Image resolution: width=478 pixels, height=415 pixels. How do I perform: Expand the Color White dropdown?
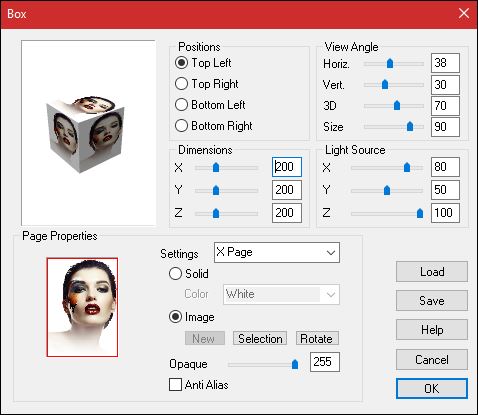coord(281,294)
